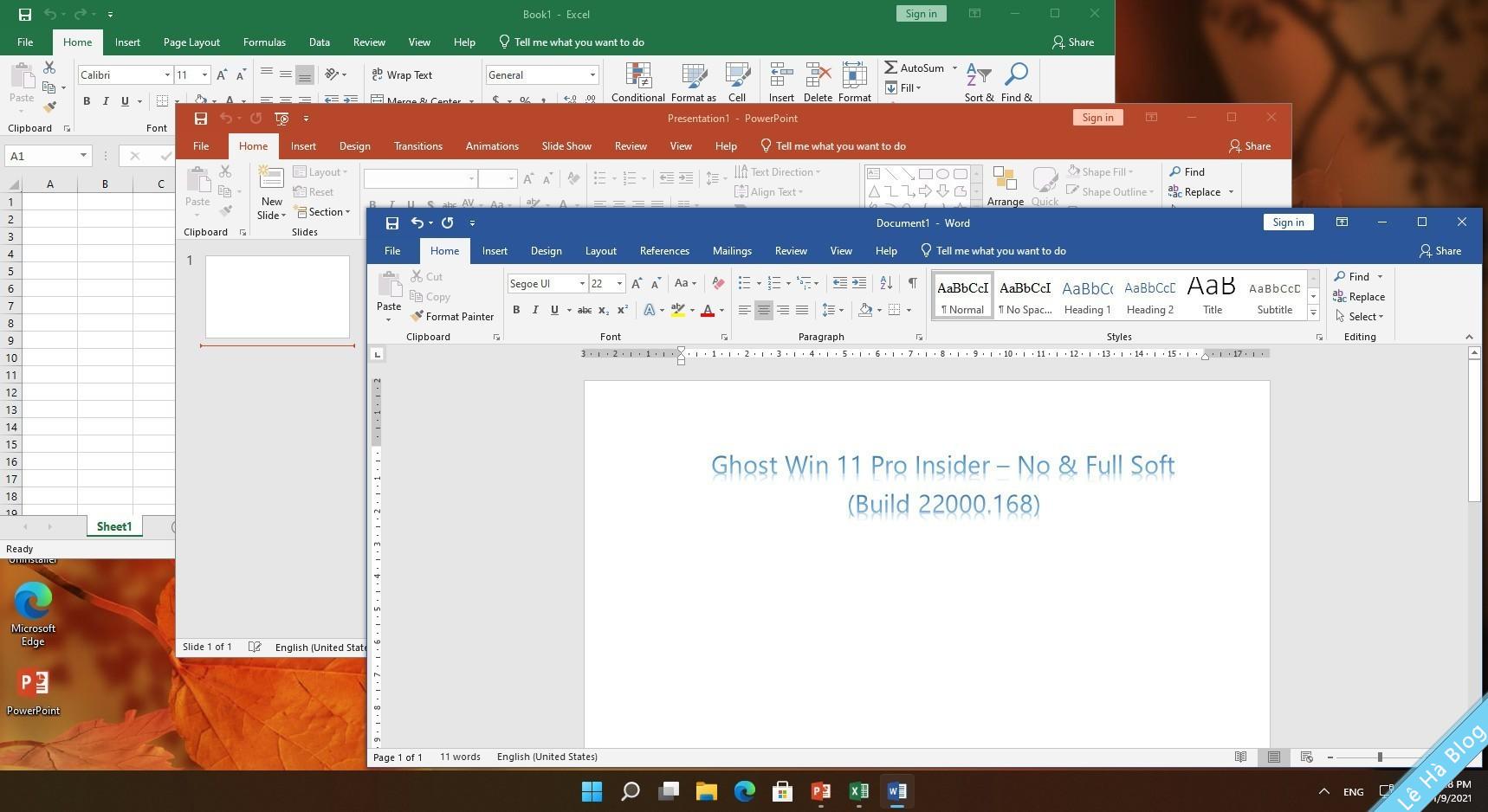The height and width of the screenshot is (812, 1488).
Task: Click Word Share button
Action: point(1439,251)
